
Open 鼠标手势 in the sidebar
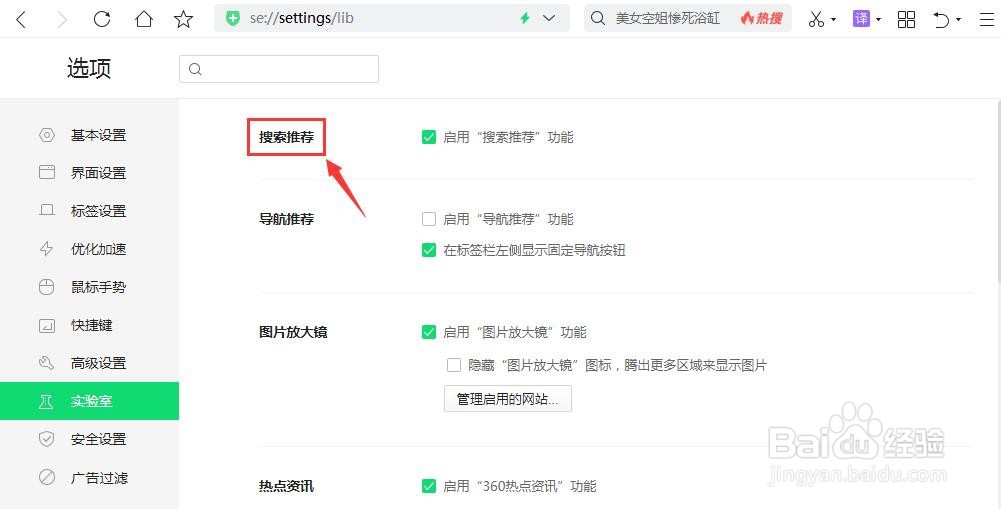[x=89, y=287]
